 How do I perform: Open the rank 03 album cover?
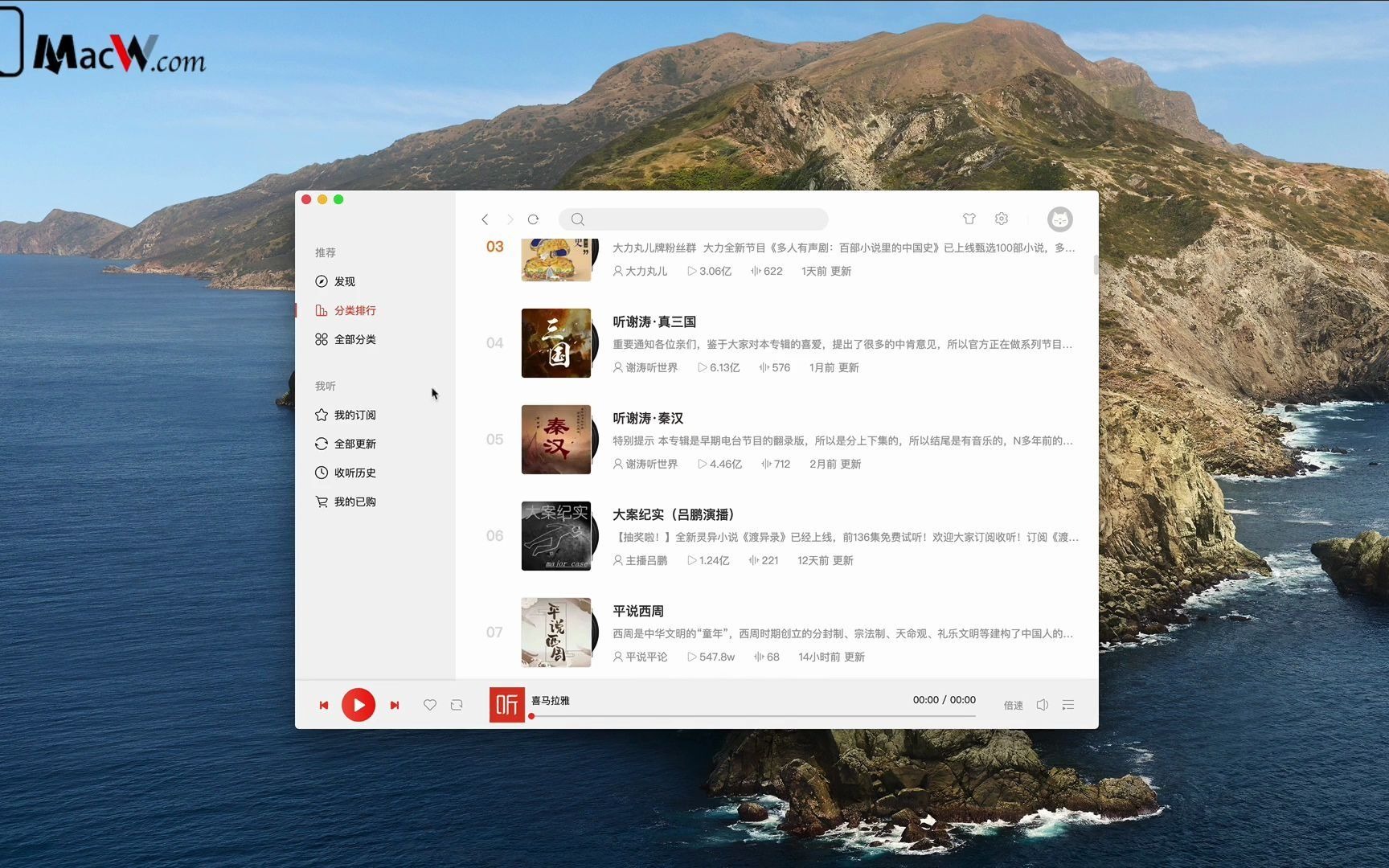[x=556, y=260]
